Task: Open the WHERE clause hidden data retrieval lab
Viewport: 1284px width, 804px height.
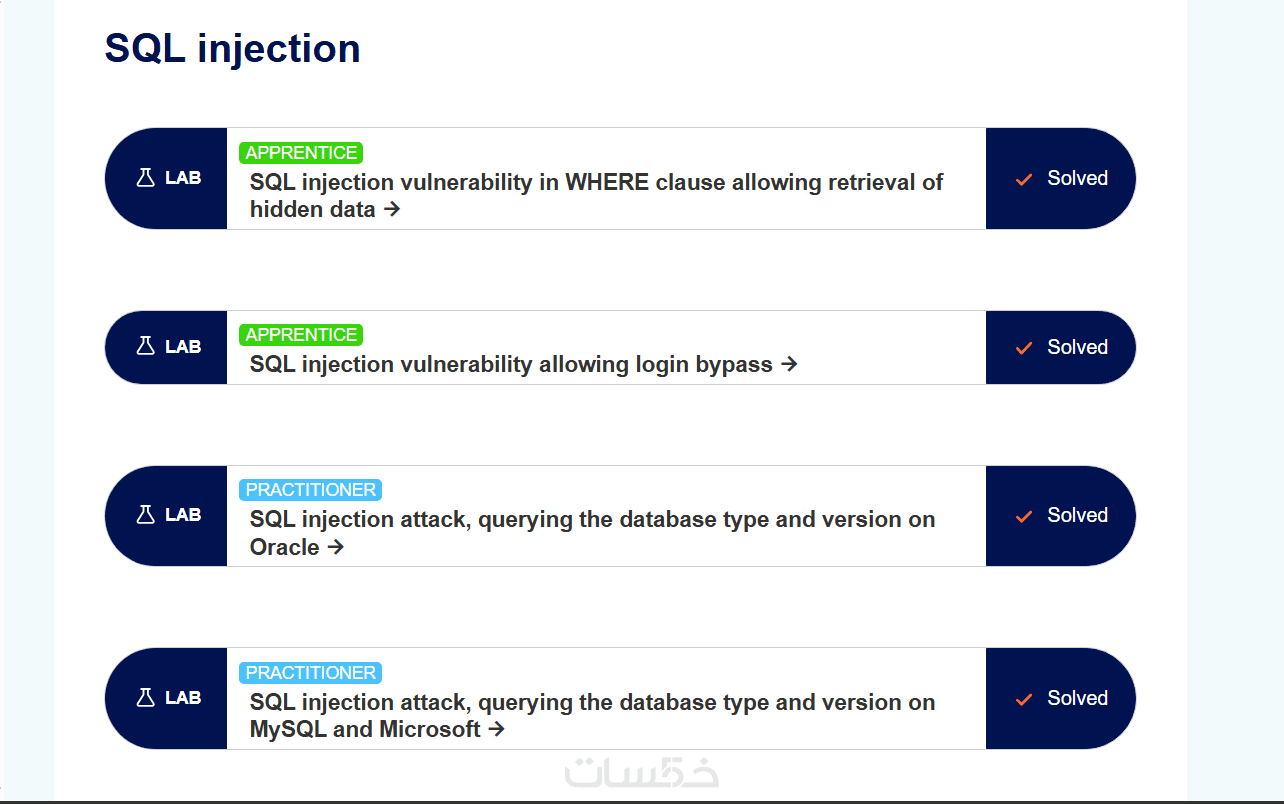Action: (596, 183)
